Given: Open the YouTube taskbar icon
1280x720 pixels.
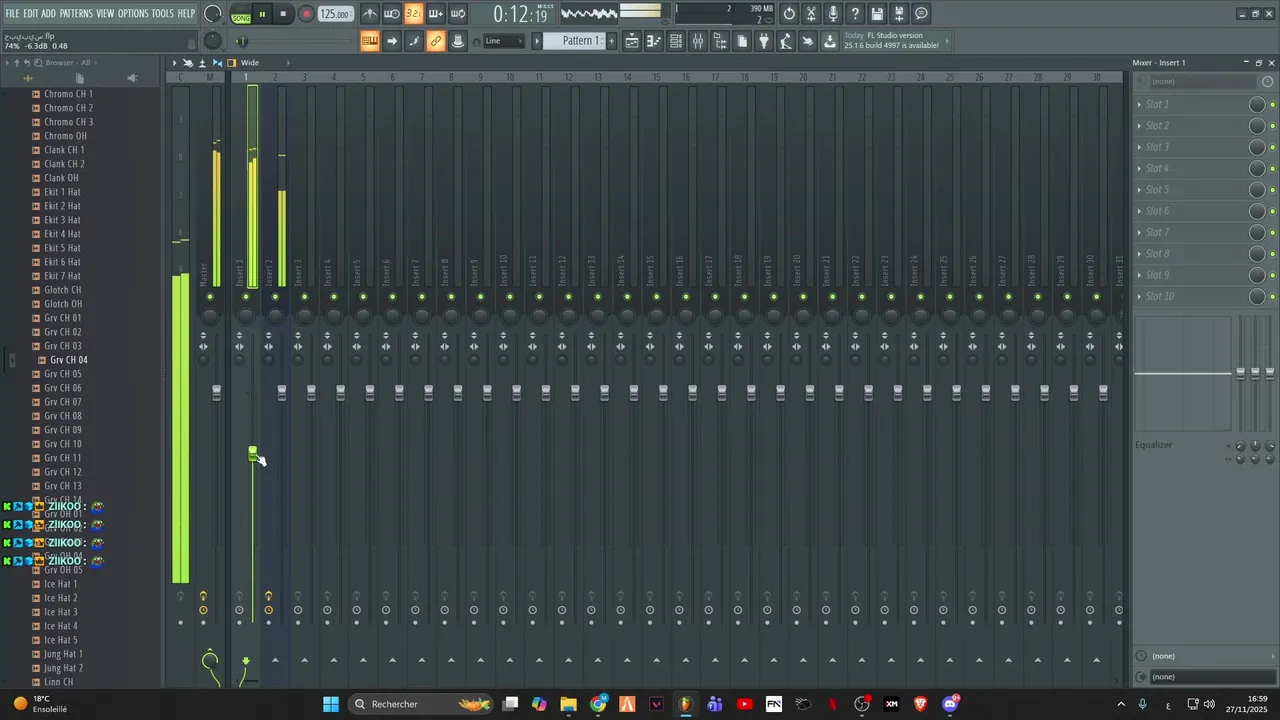Looking at the screenshot, I should (744, 704).
